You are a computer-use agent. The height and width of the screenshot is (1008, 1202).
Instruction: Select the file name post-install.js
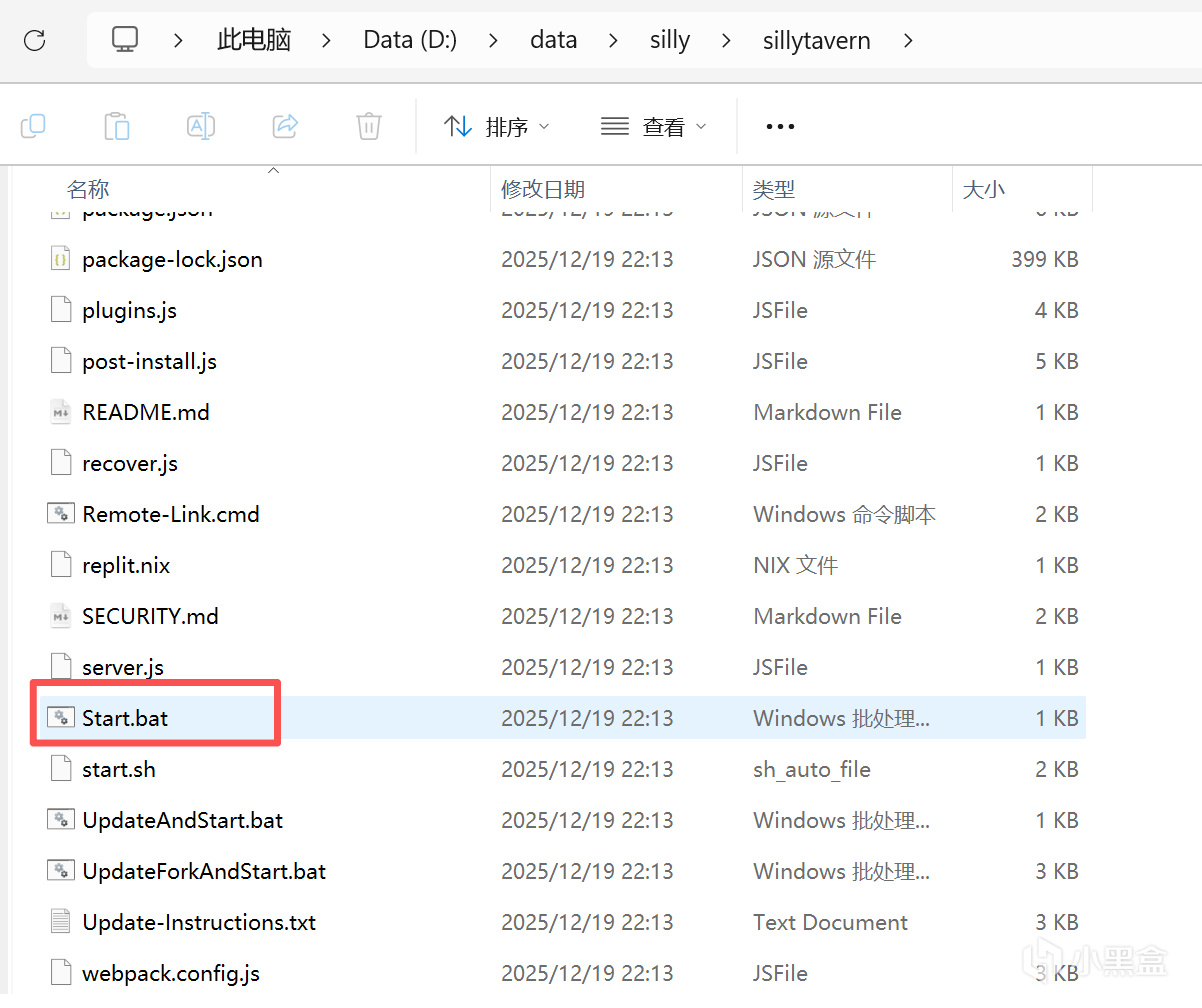(149, 361)
